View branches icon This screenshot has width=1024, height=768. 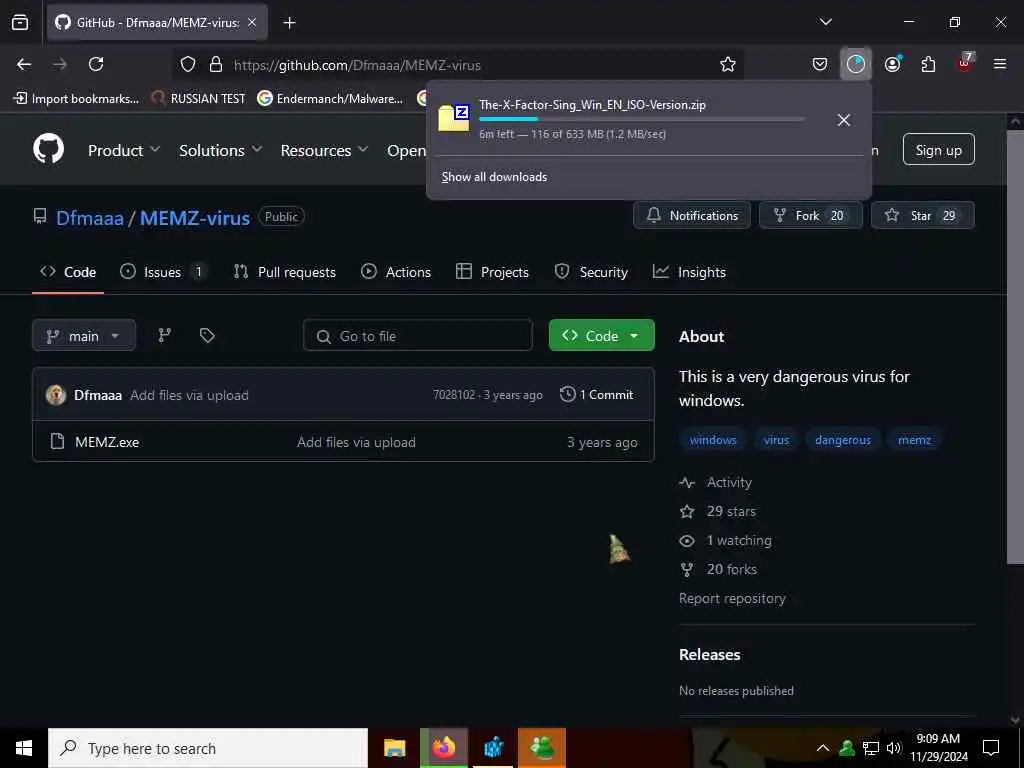[x=165, y=335]
